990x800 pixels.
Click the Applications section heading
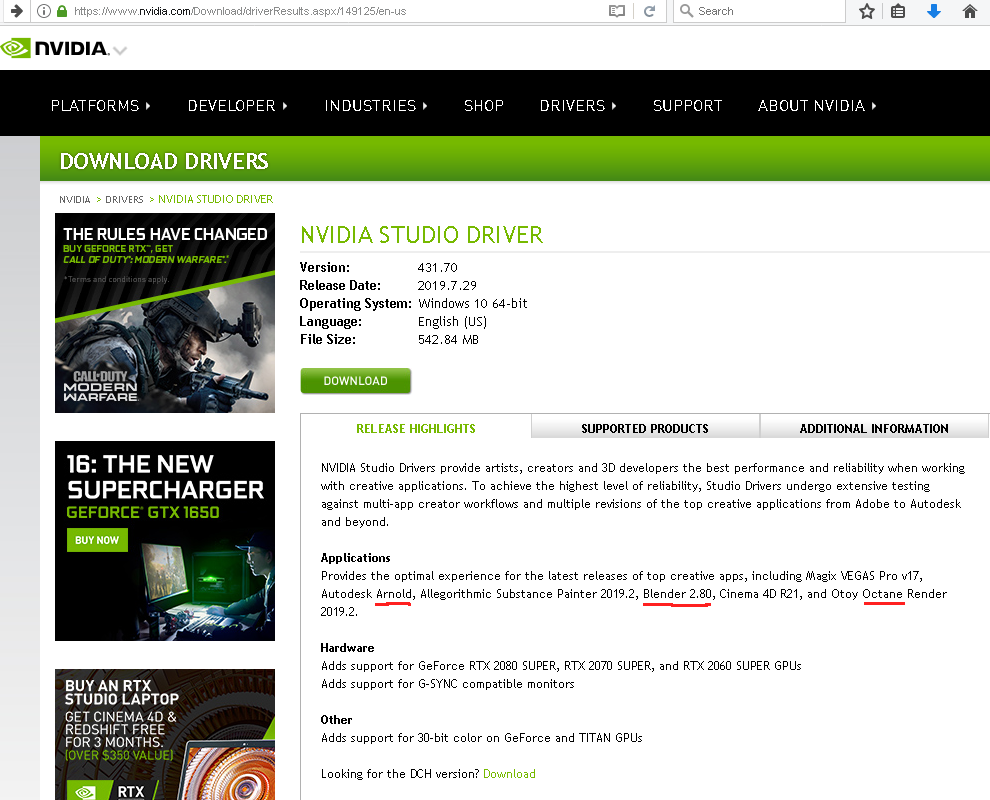355,558
